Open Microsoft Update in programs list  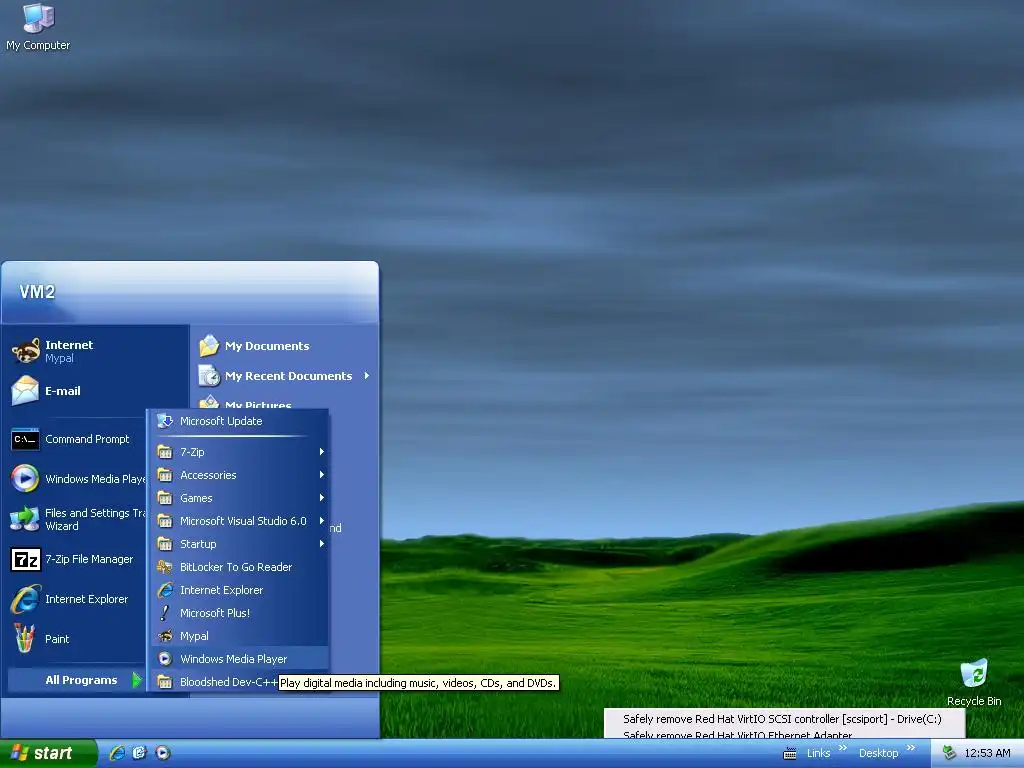pos(240,421)
